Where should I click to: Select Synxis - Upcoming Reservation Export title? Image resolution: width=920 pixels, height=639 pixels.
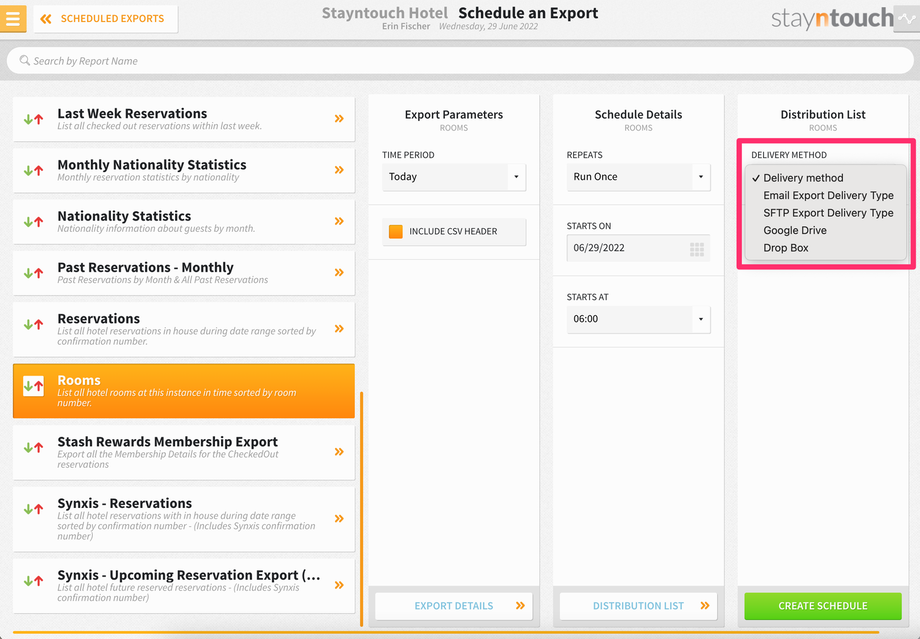(189, 575)
